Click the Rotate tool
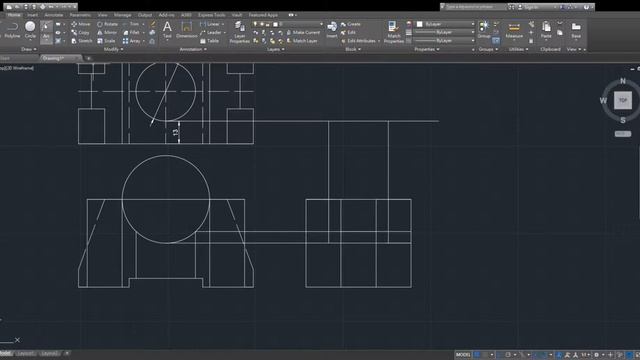The height and width of the screenshot is (360, 640). tap(107, 24)
